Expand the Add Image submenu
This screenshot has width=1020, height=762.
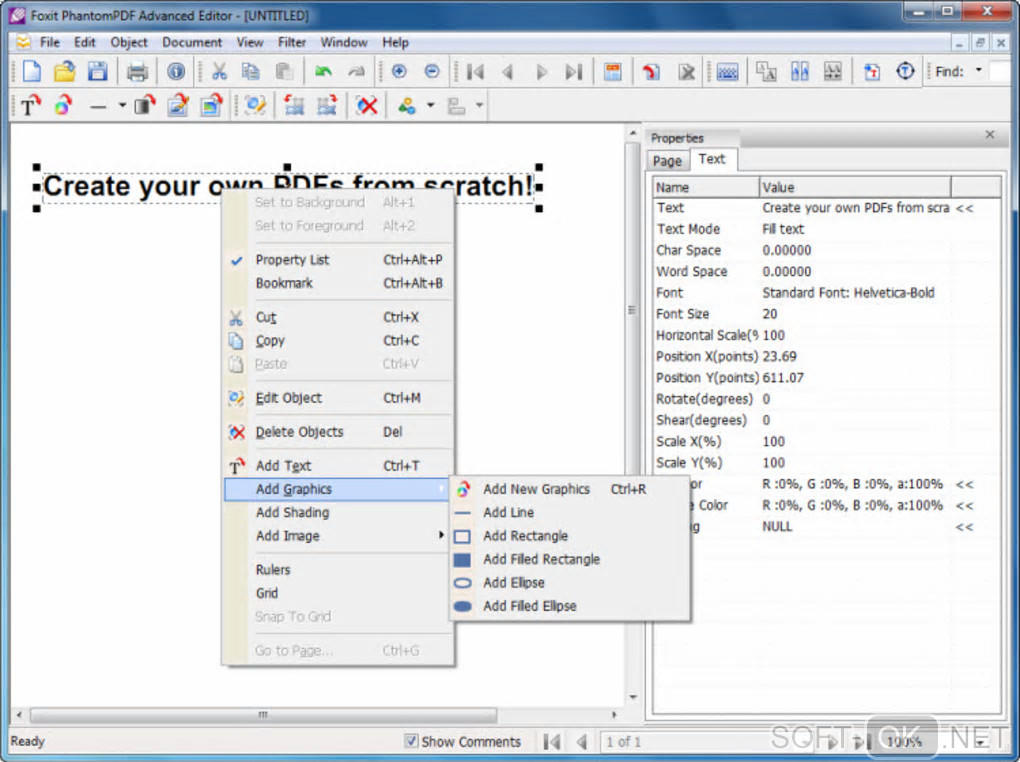[x=288, y=536]
